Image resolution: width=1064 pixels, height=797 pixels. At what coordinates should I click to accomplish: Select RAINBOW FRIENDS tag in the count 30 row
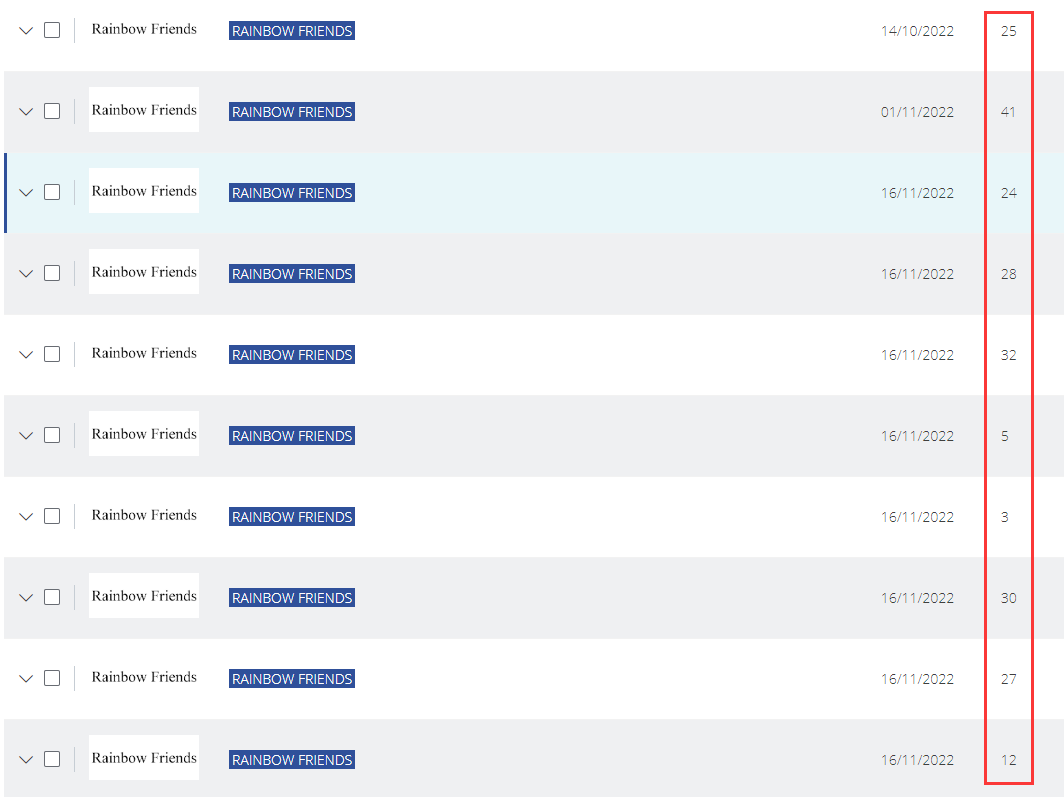292,598
